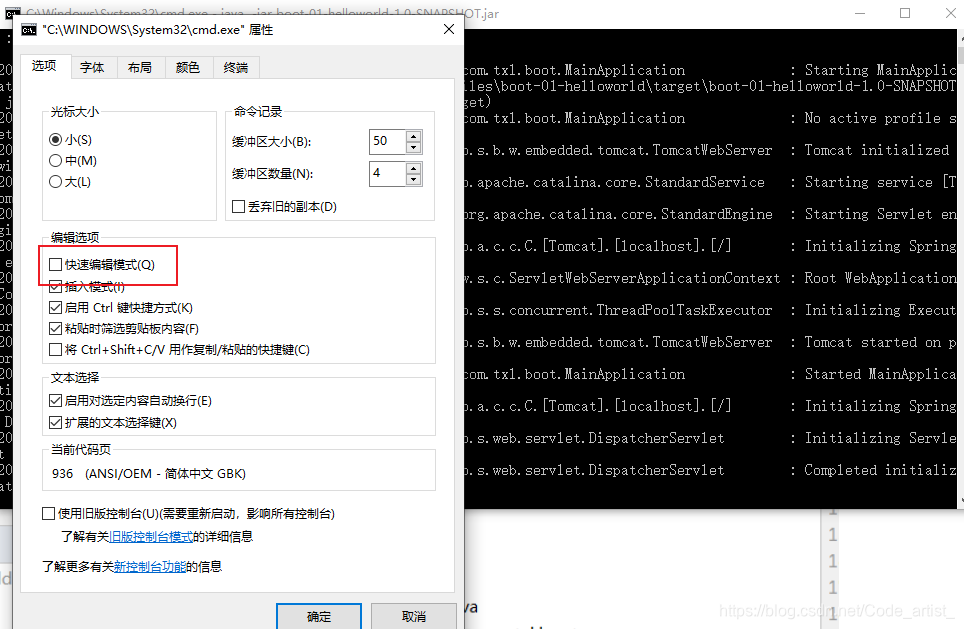Open the 旧版控制台模式 link
This screenshot has width=964, height=629.
tap(151, 537)
